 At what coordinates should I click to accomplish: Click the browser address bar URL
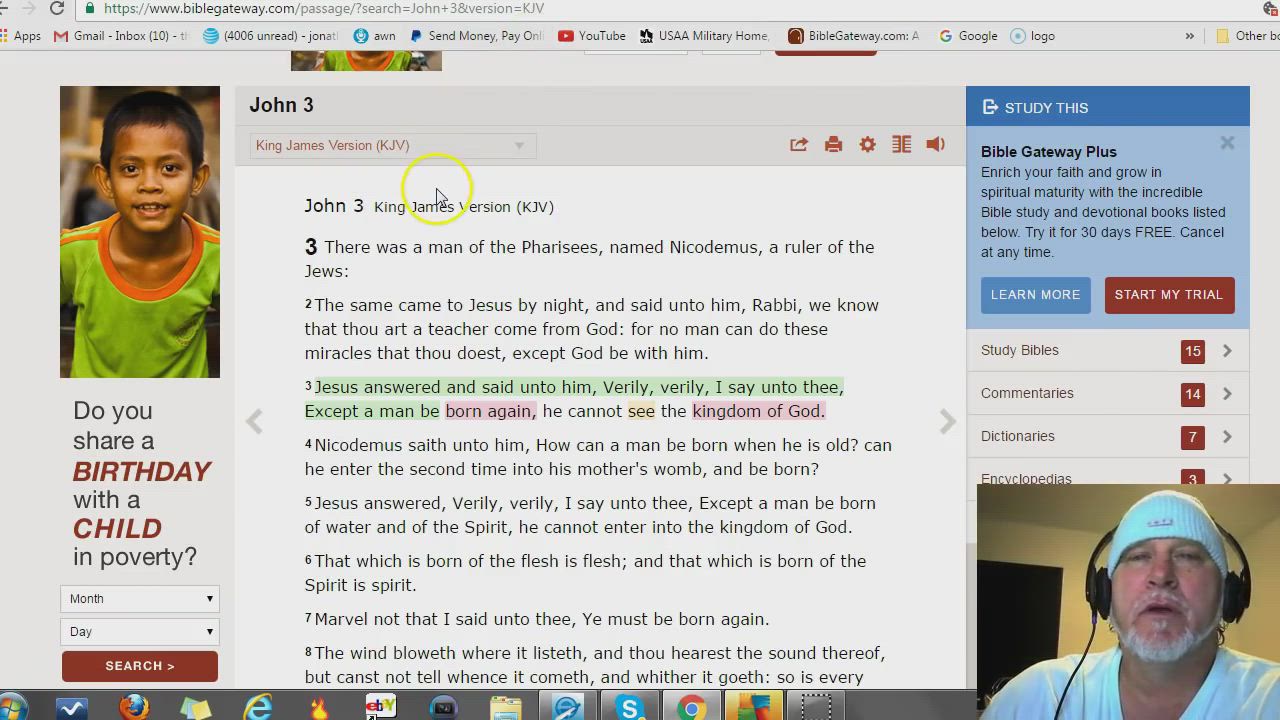(324, 8)
